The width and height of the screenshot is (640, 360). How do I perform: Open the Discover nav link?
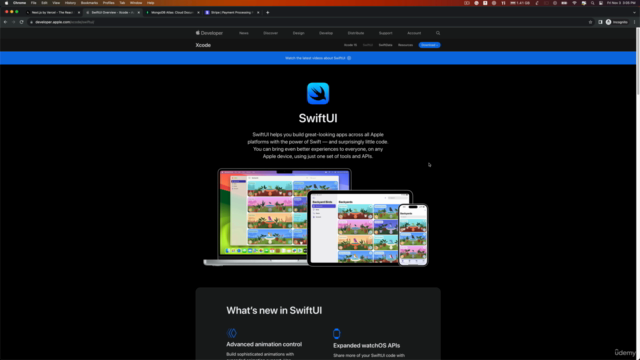pos(271,33)
